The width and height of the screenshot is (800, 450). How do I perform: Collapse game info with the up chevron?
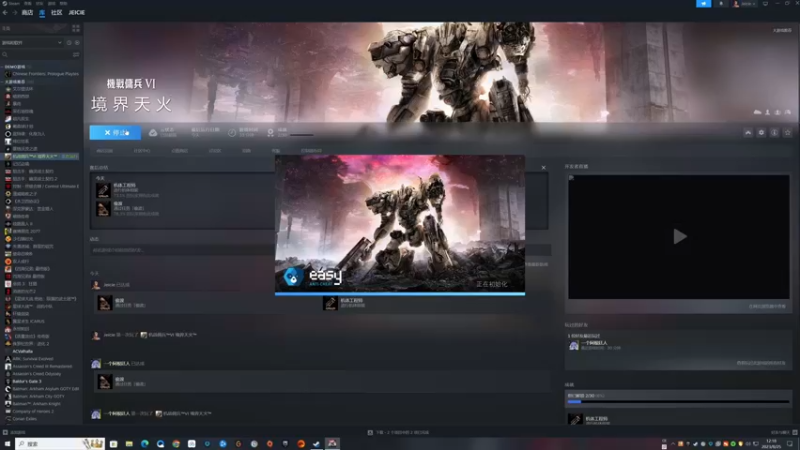click(748, 133)
